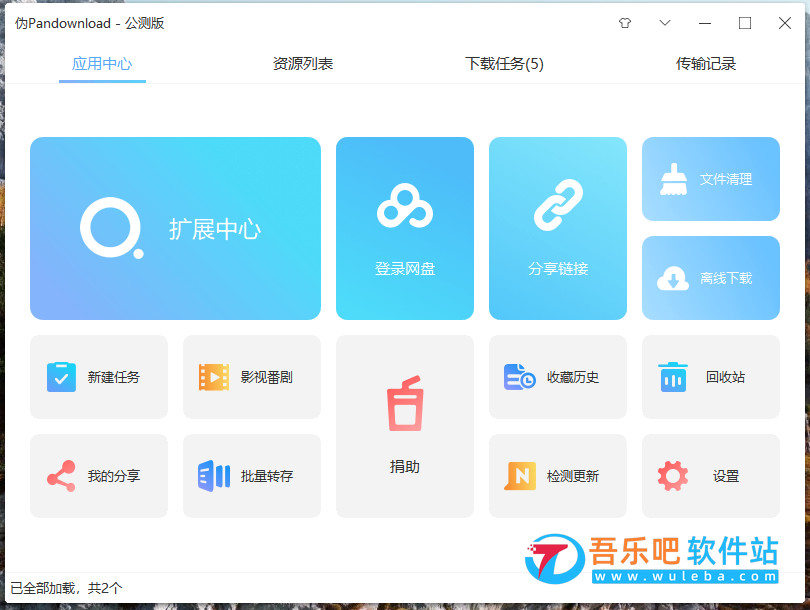Click the cloud icon above 登录网盘
Screen dimensions: 810x610
pos(405,206)
